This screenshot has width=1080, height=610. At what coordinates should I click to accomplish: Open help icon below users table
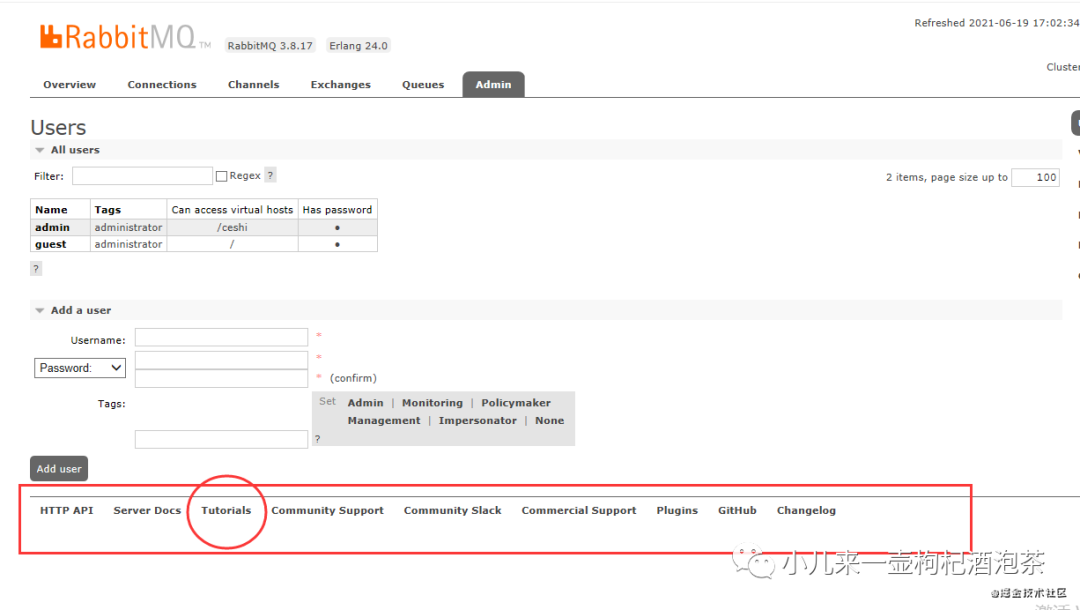[36, 269]
